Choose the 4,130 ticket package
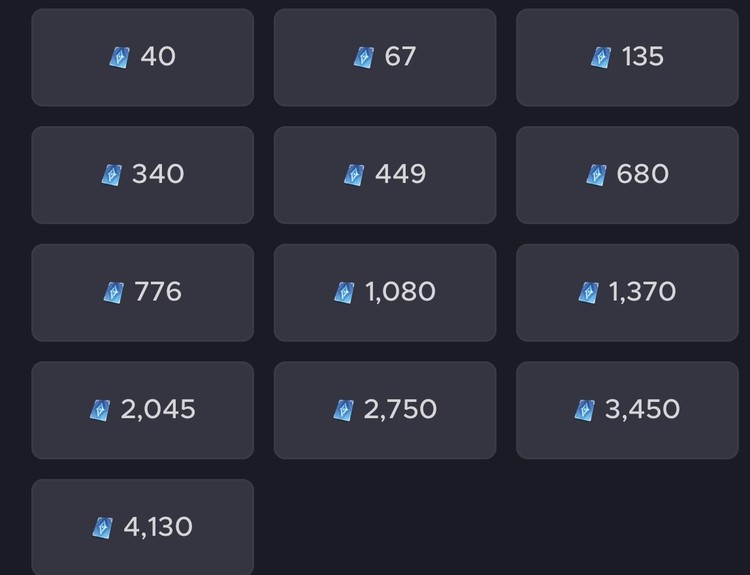Viewport: 750px width, 575px height. pyautogui.click(x=143, y=527)
